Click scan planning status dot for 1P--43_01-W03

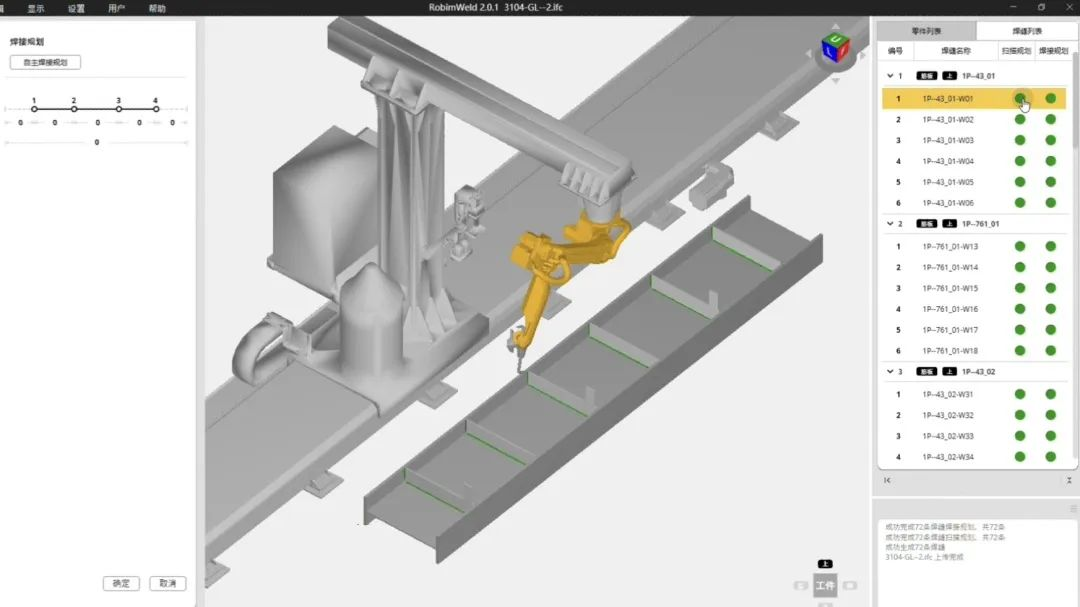[x=1020, y=140]
